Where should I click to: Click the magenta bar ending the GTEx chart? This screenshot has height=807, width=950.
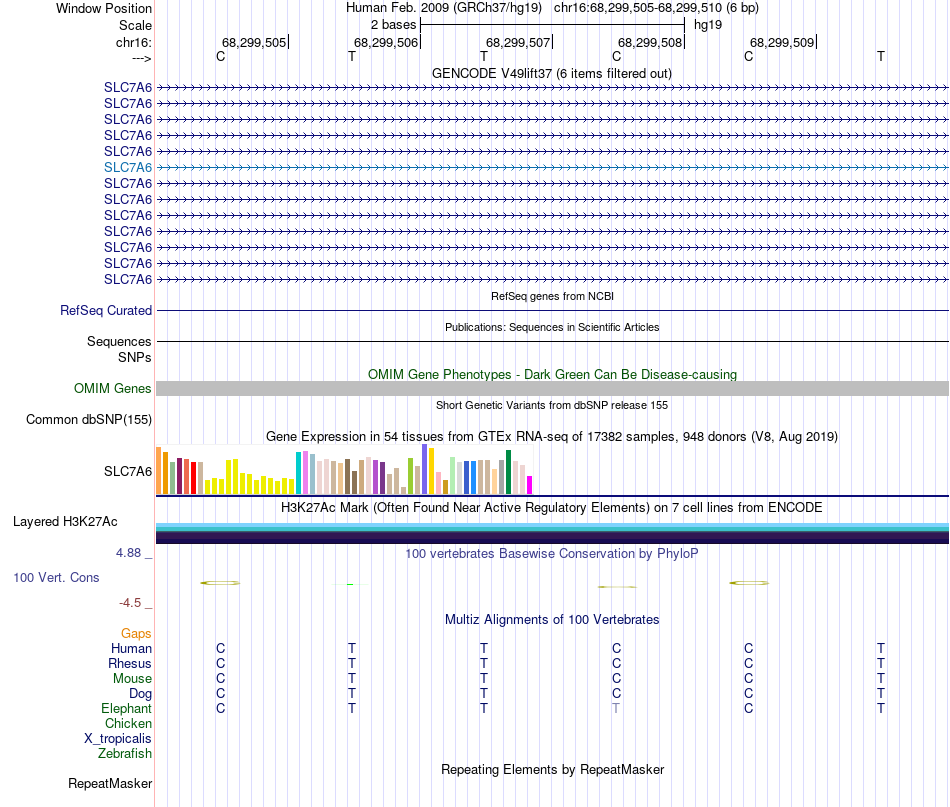click(x=530, y=485)
